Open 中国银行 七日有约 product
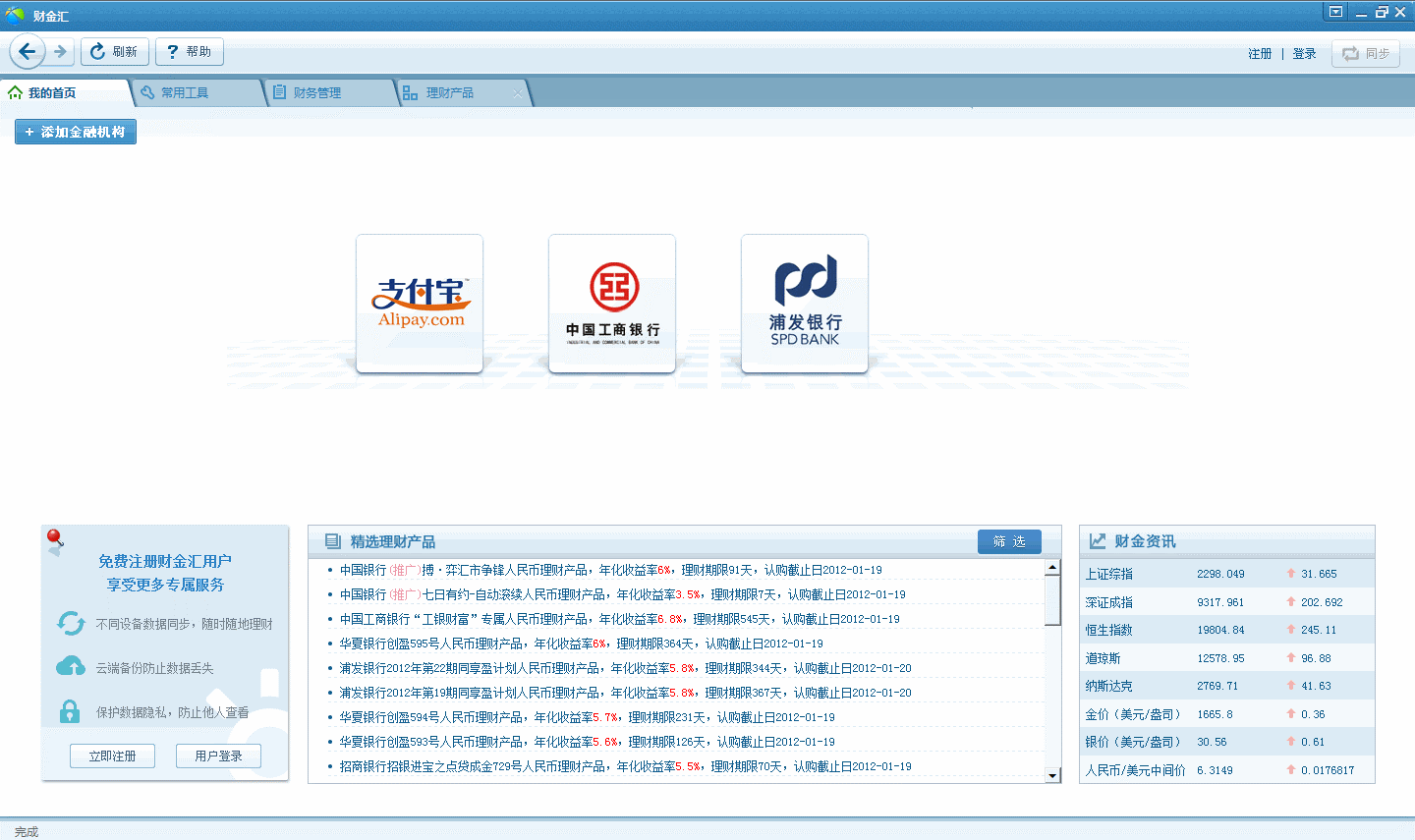 (622, 594)
